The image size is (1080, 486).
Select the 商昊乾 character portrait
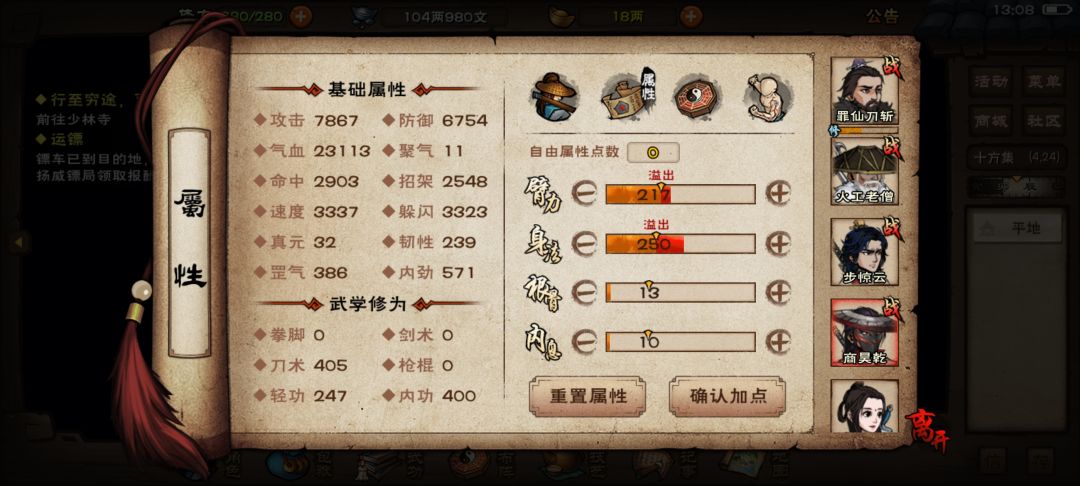864,332
